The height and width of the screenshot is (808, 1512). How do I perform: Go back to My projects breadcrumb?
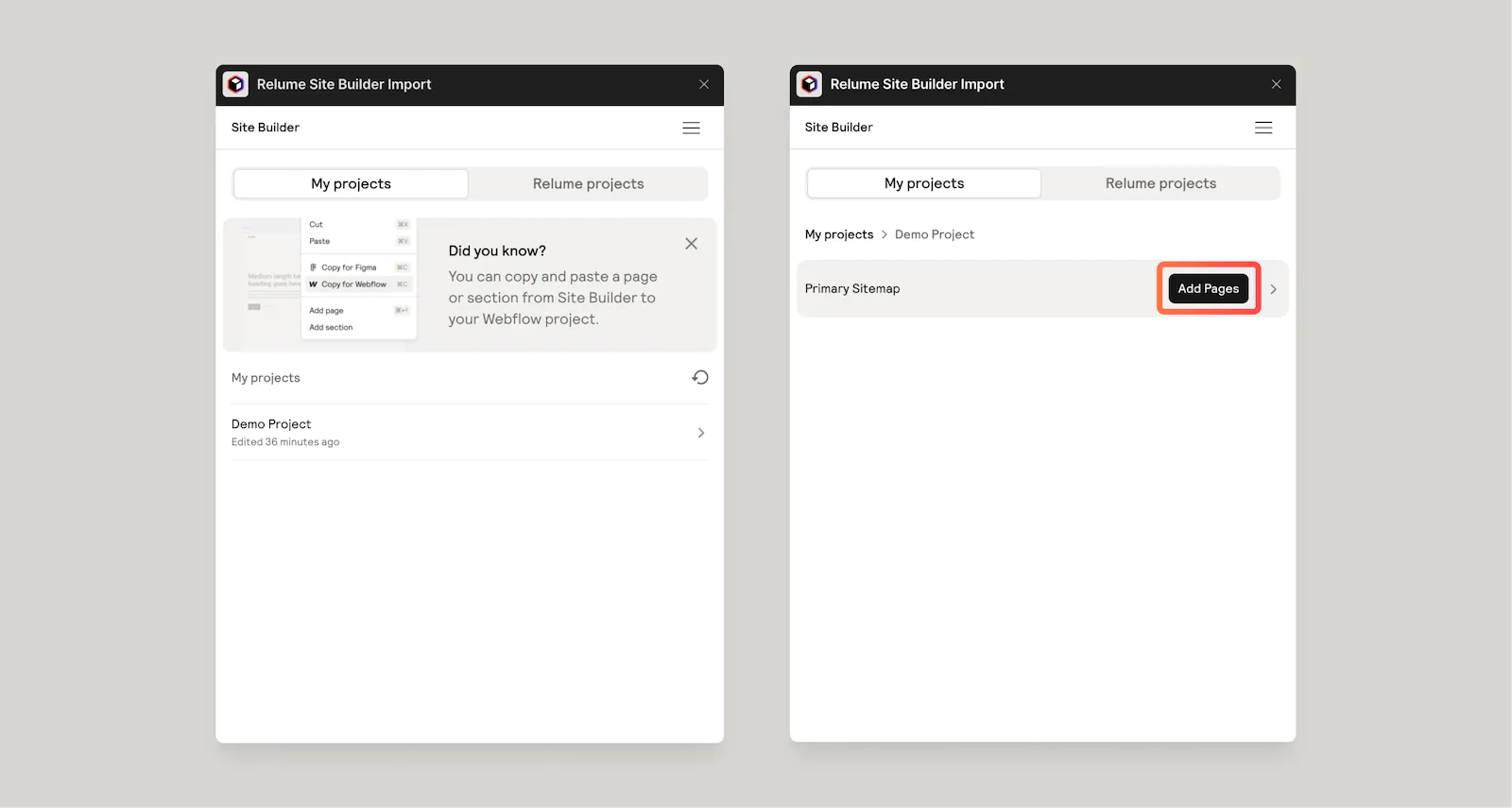point(839,234)
